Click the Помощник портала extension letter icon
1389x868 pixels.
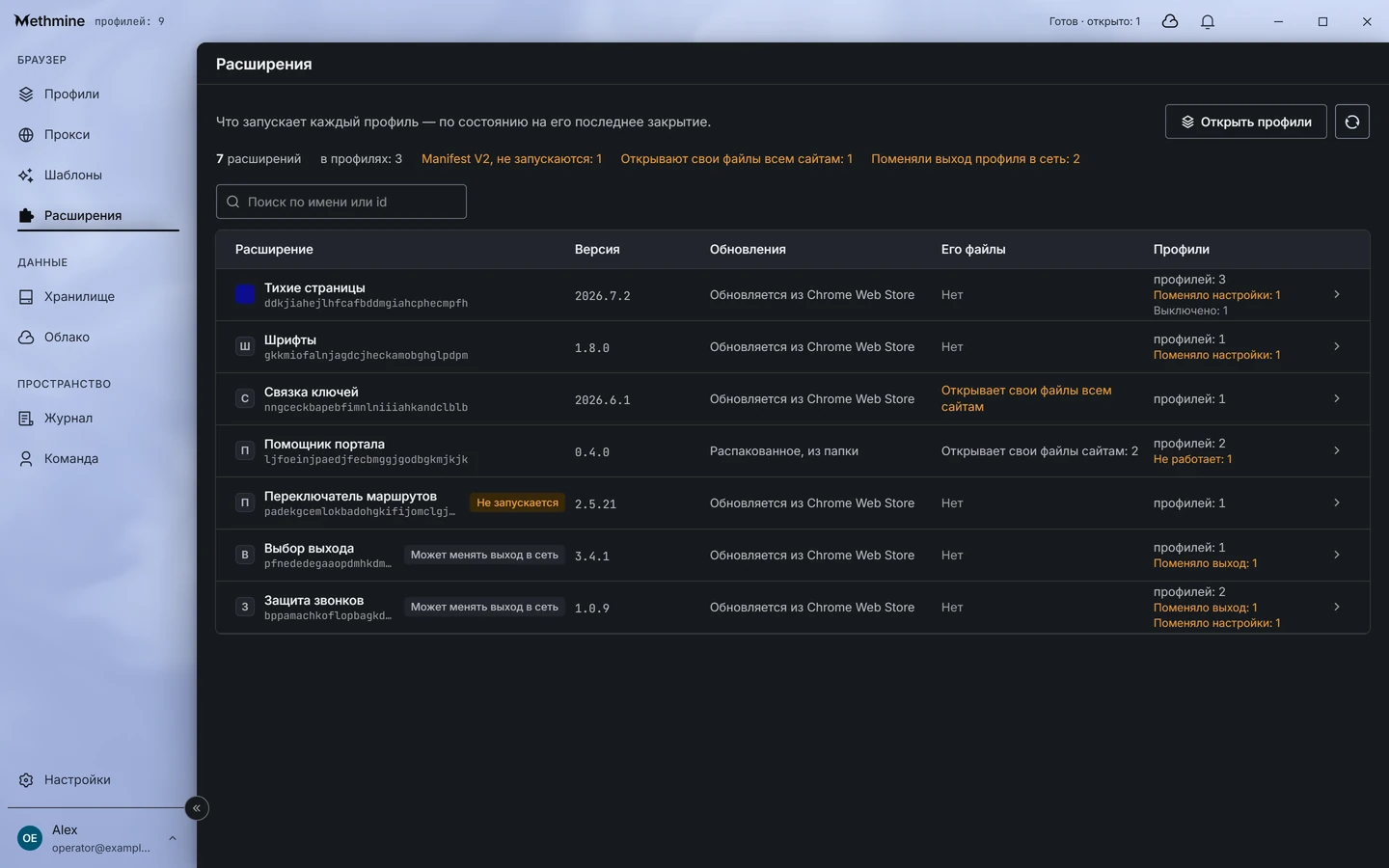click(x=245, y=451)
